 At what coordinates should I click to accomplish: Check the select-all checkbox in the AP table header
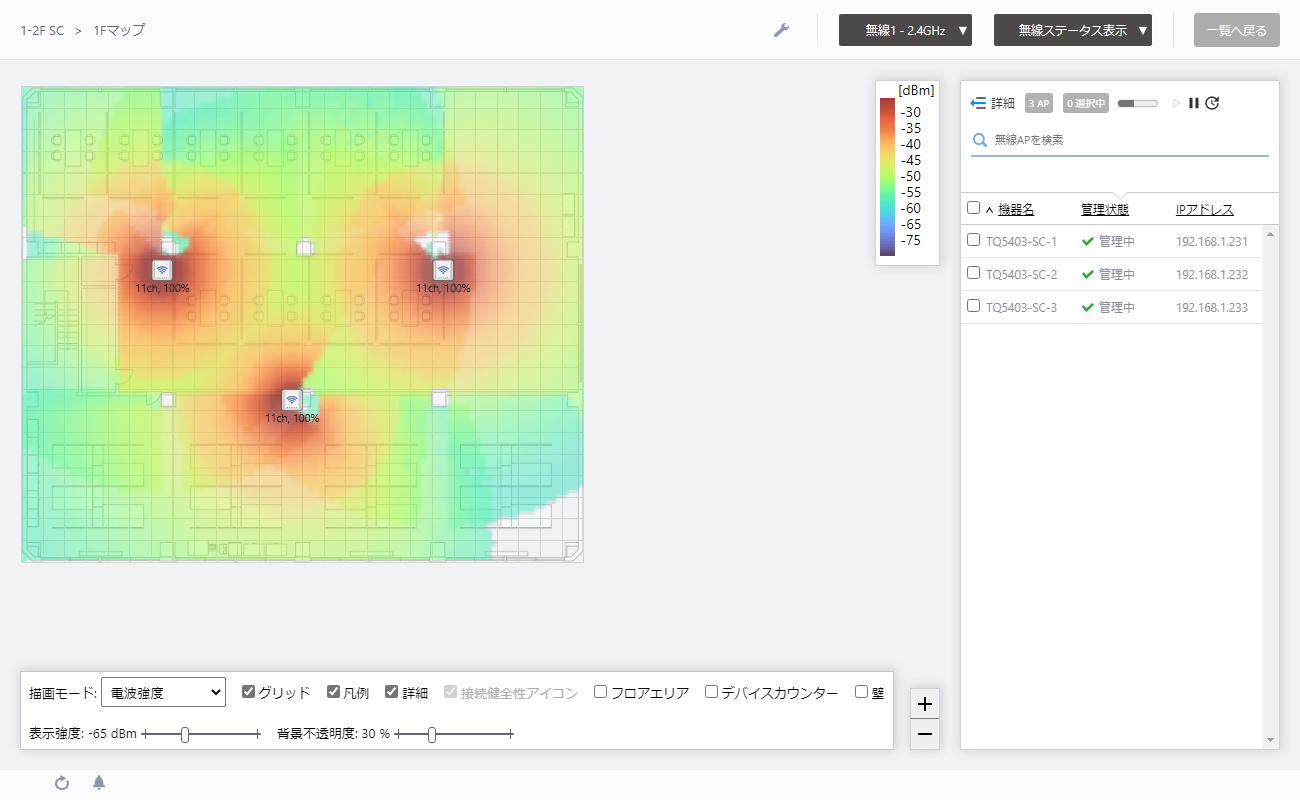click(974, 208)
